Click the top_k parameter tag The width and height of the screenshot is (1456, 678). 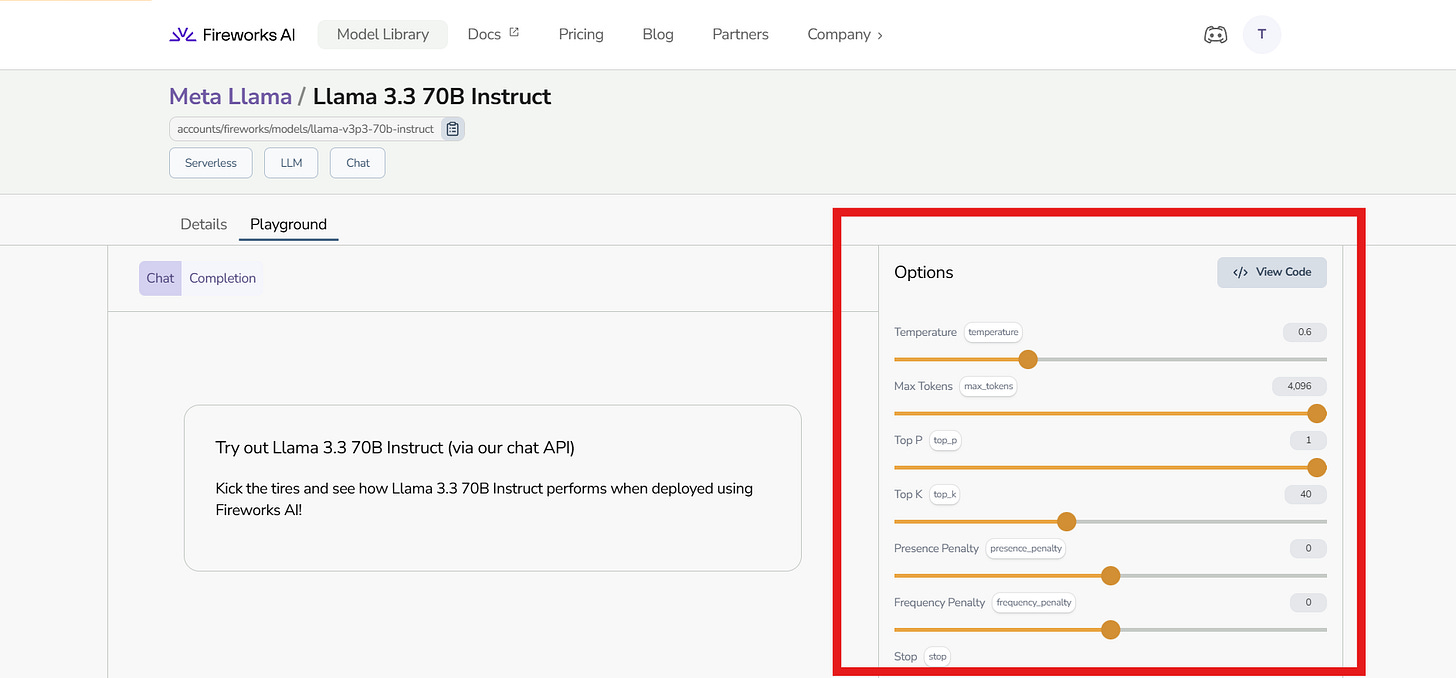point(945,494)
